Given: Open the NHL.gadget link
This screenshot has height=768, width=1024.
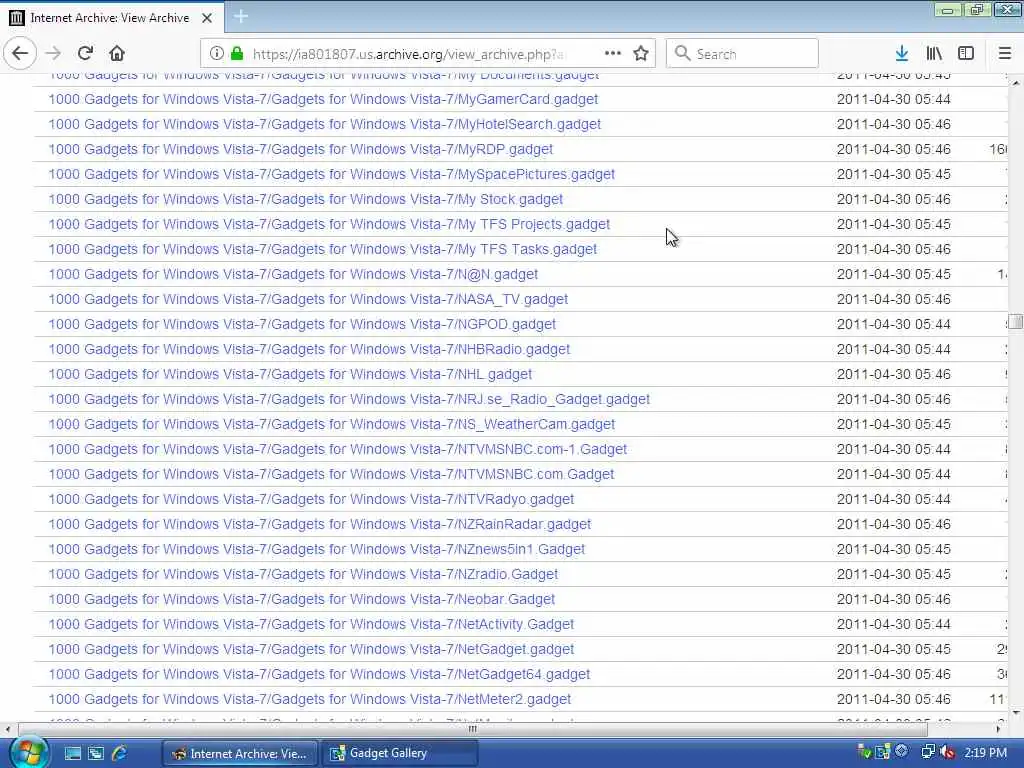Looking at the screenshot, I should tap(290, 374).
